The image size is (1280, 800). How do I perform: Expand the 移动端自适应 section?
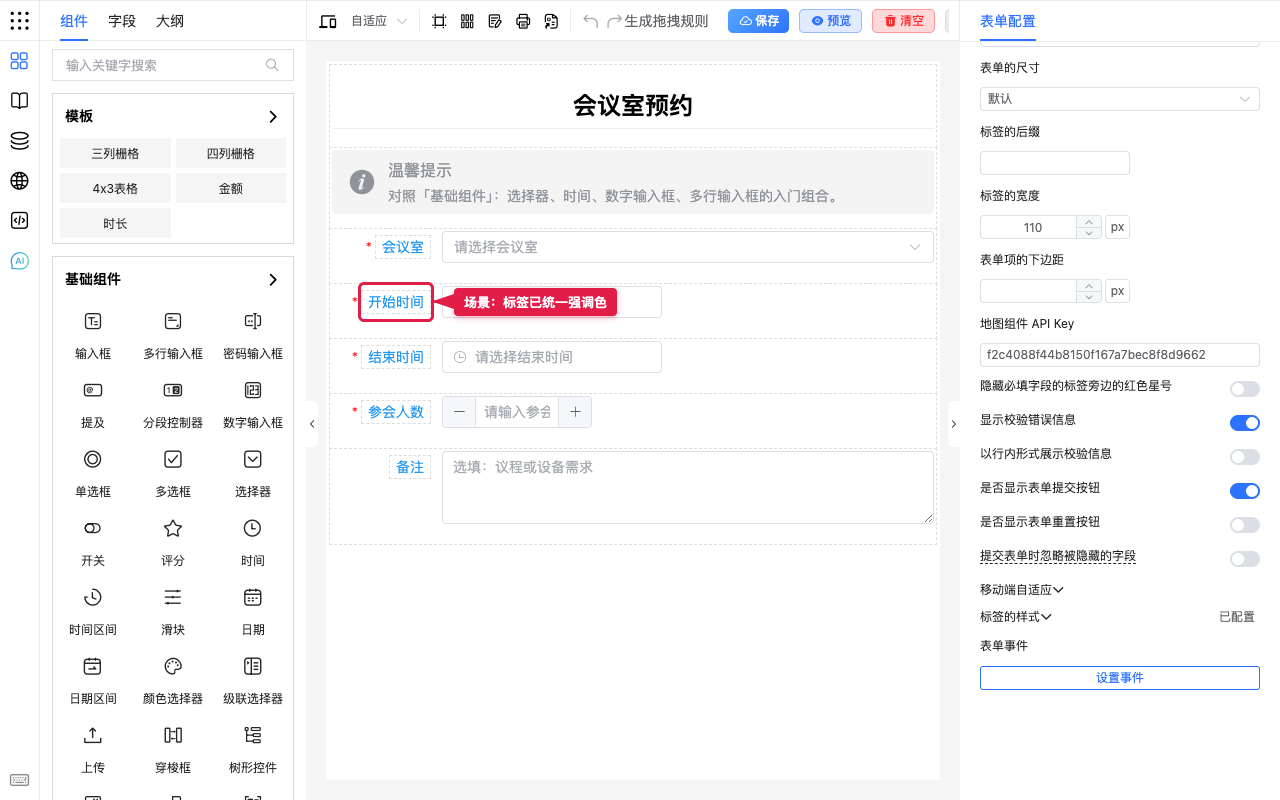pos(1021,590)
